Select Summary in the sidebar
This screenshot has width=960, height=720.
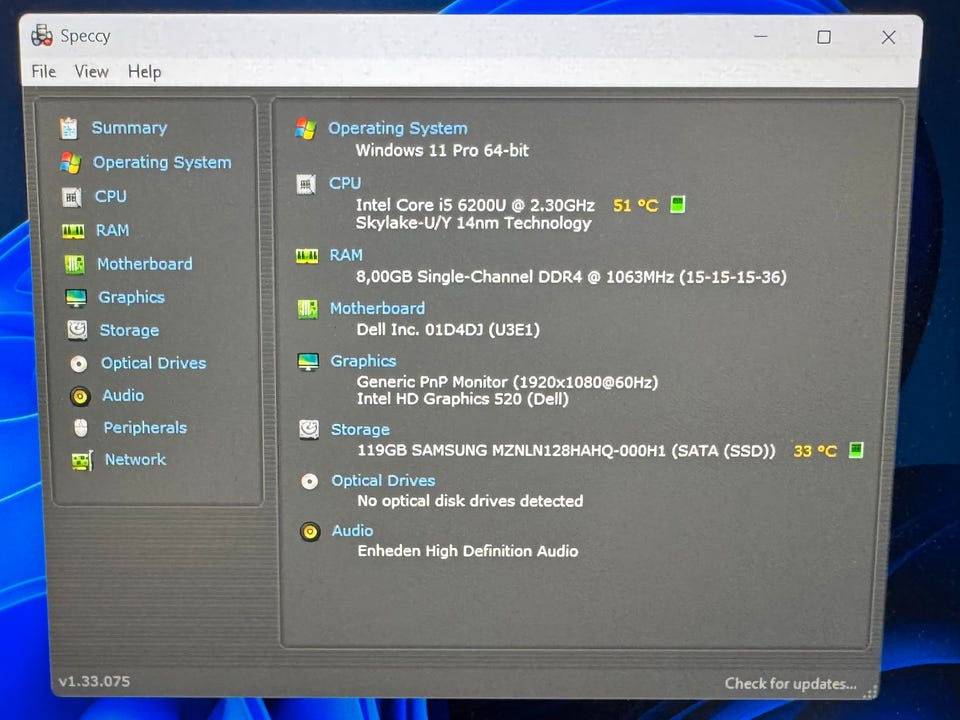(129, 128)
